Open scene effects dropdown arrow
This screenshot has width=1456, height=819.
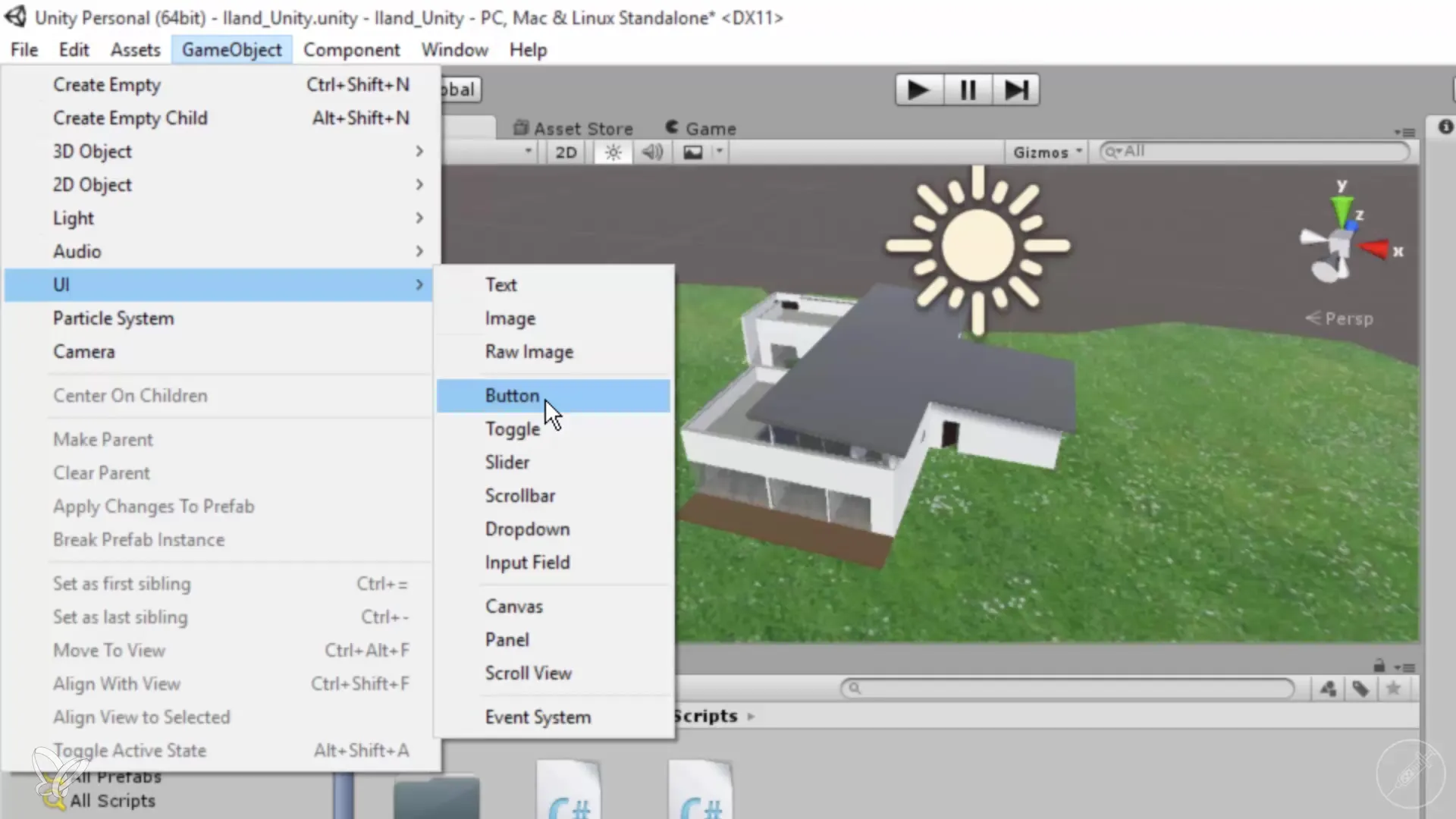(x=719, y=152)
